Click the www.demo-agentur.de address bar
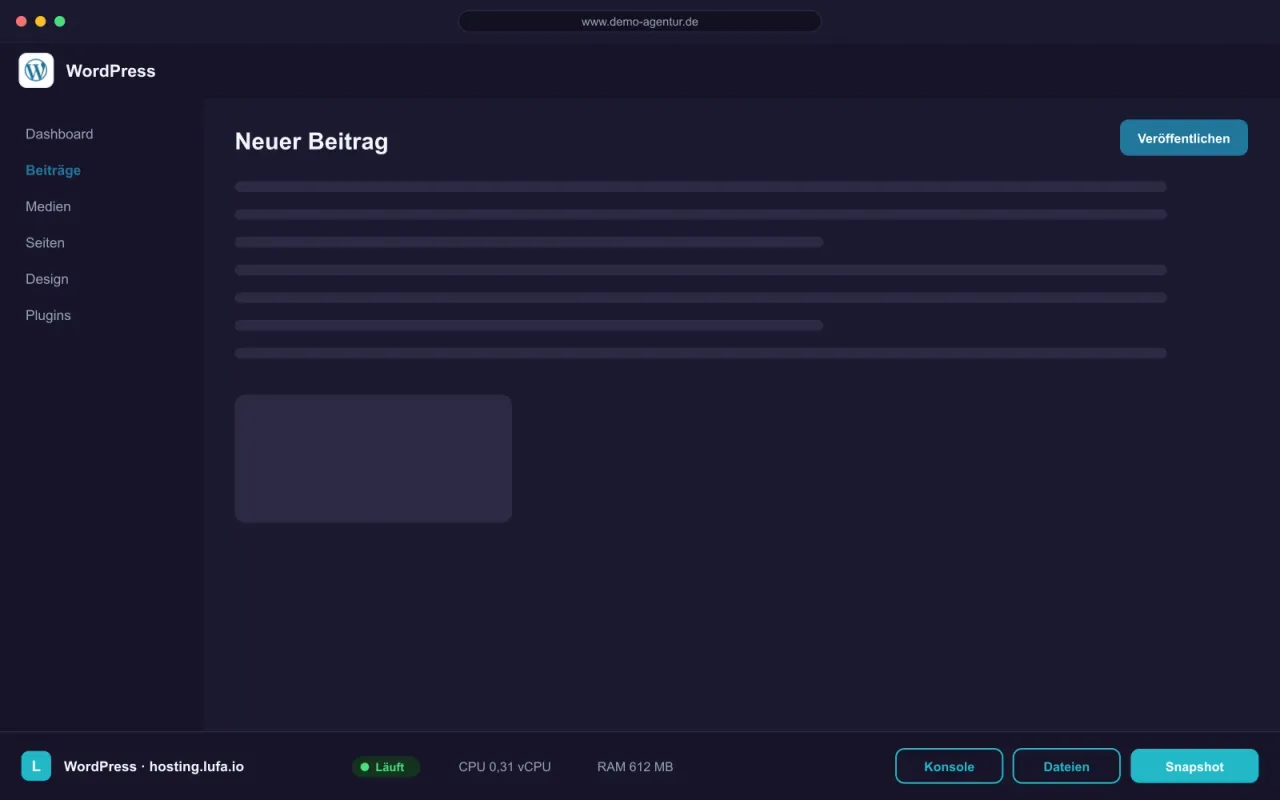 (640, 21)
